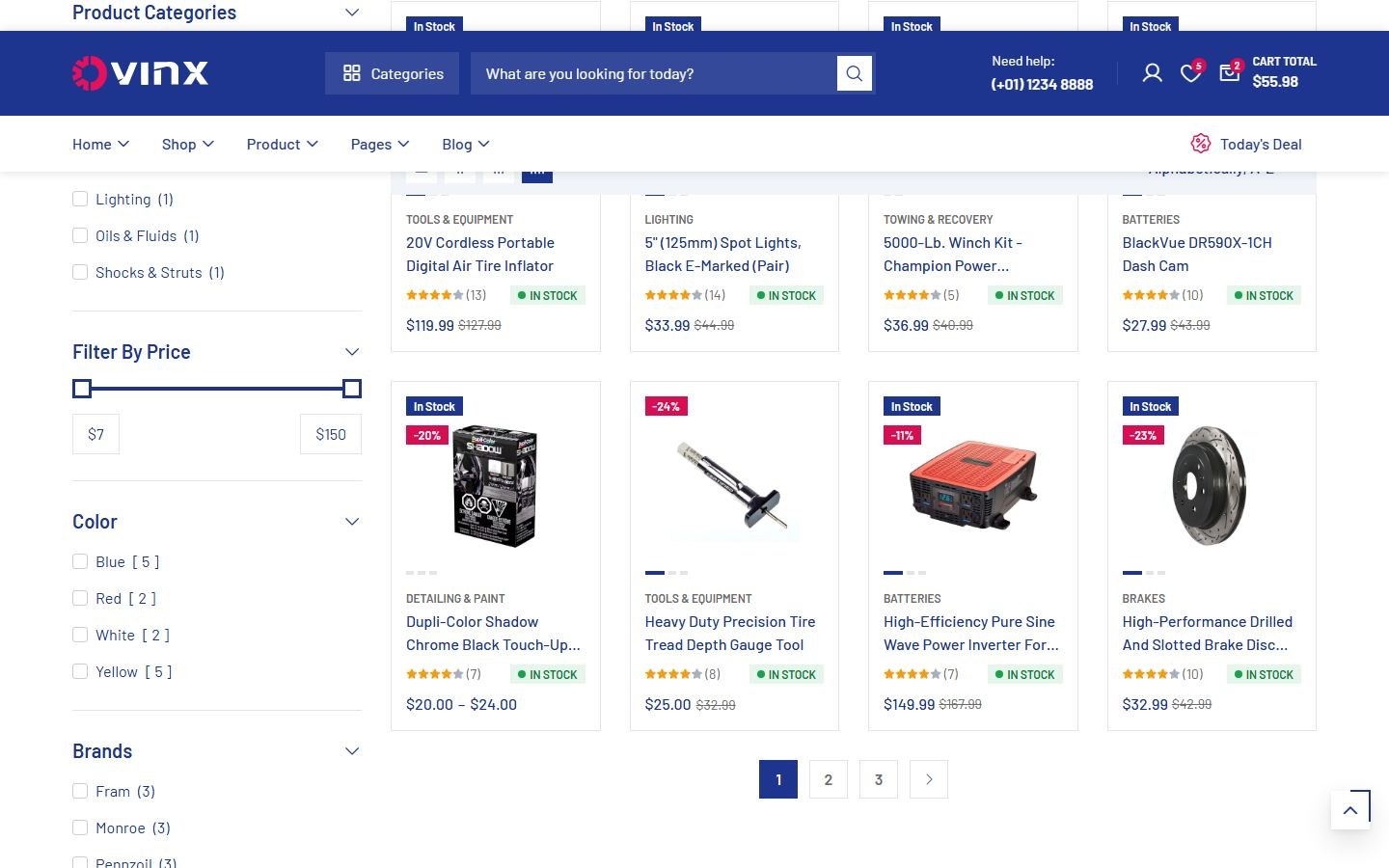Click star rating of Dupli-Color Shadow Chrome
This screenshot has width=1389, height=868.
pyautogui.click(x=434, y=674)
